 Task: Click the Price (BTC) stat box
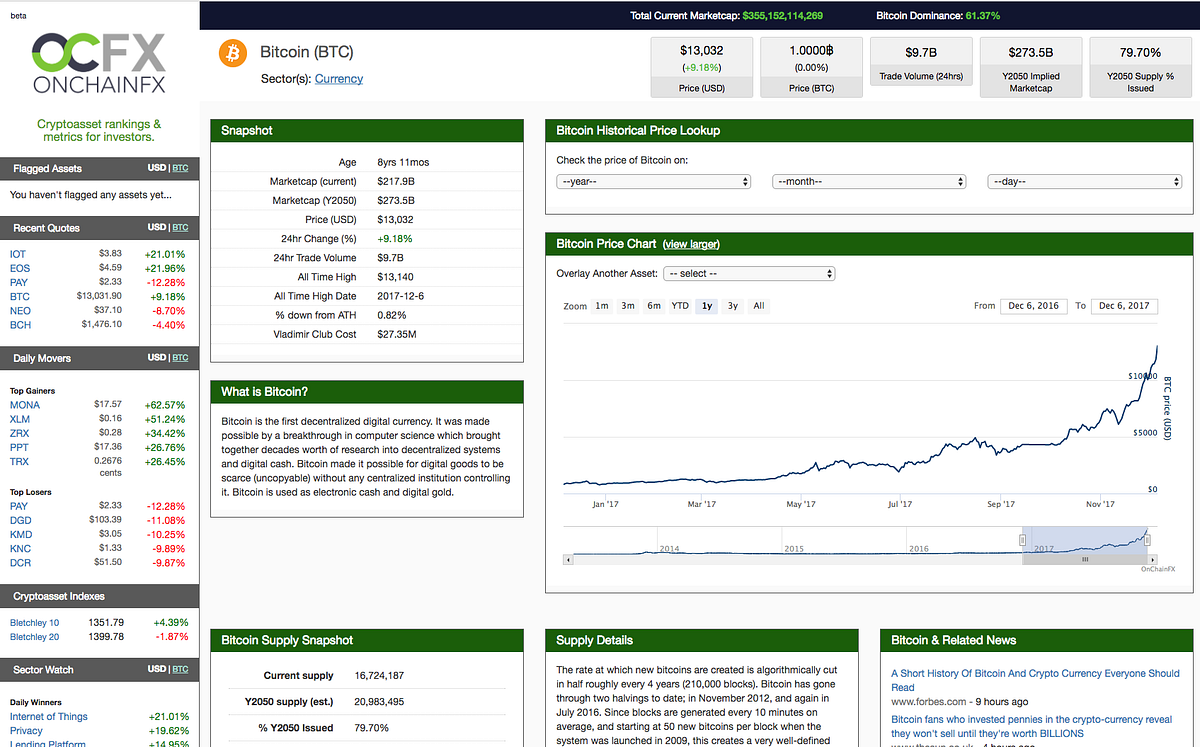click(811, 67)
